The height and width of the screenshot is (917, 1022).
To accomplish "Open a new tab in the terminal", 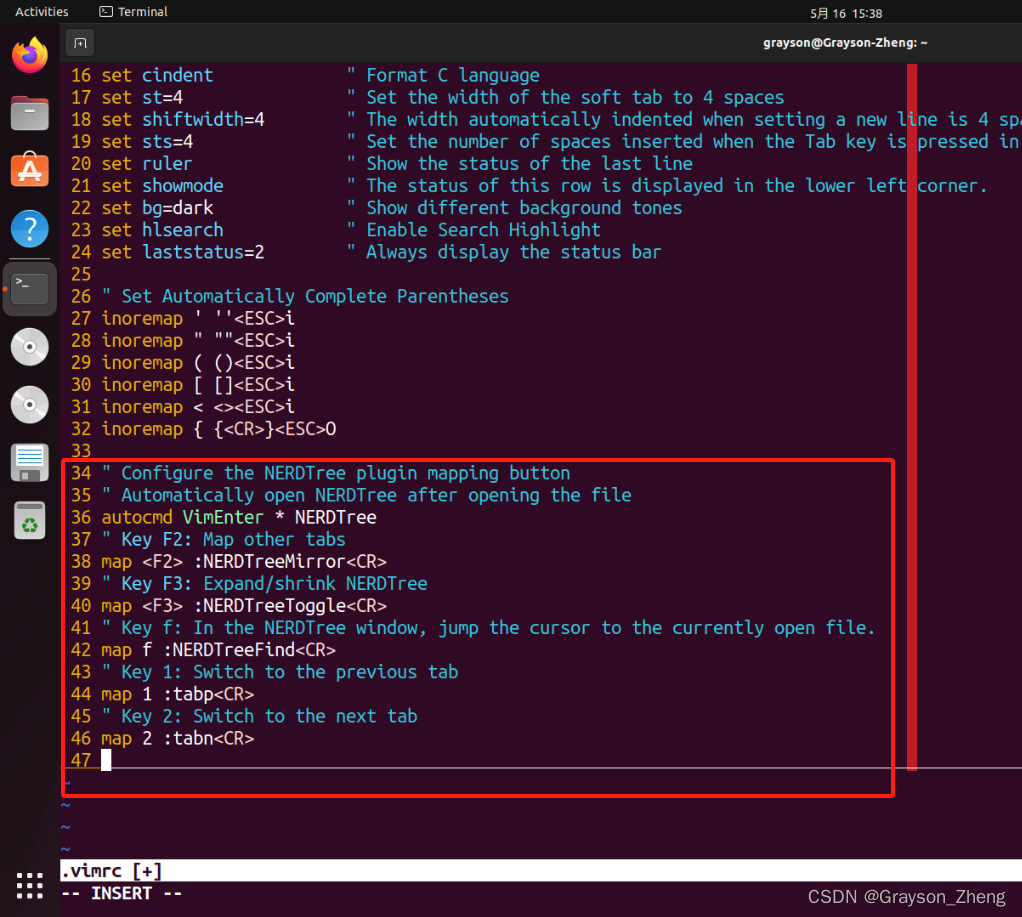I will coord(80,43).
